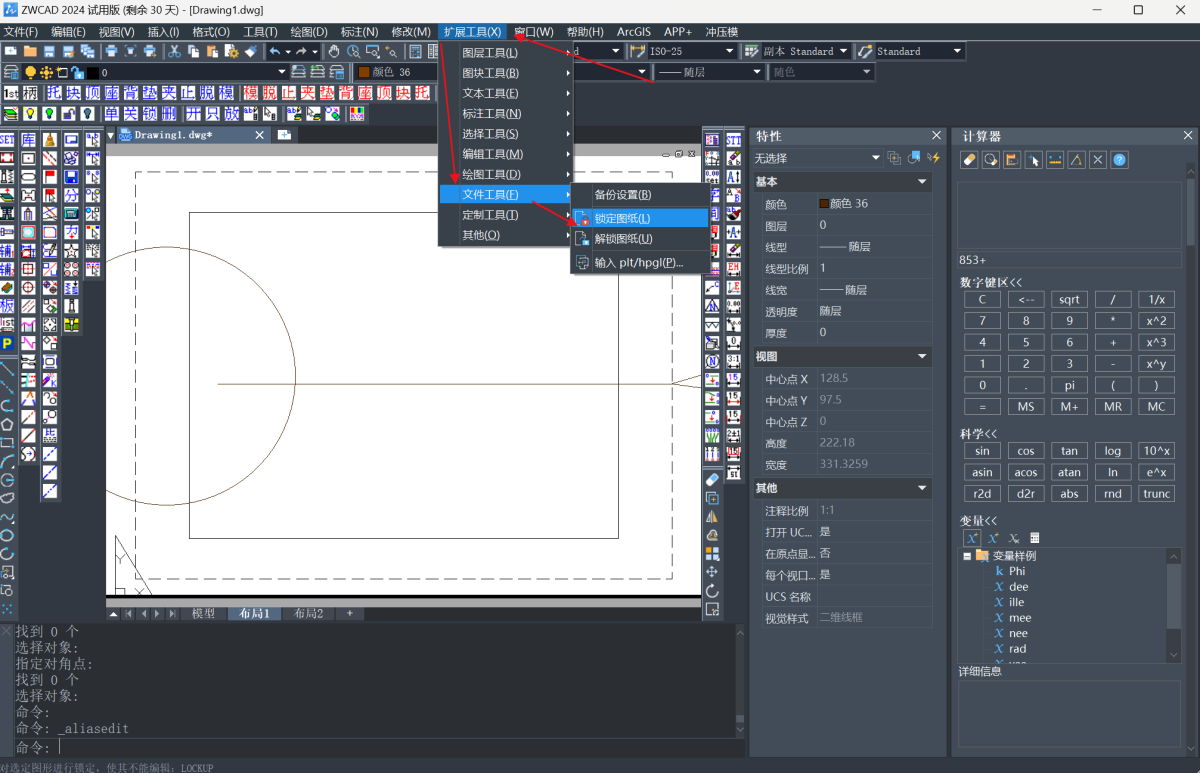Select the Pan hand tool
1200x773 pixels.
point(333,51)
